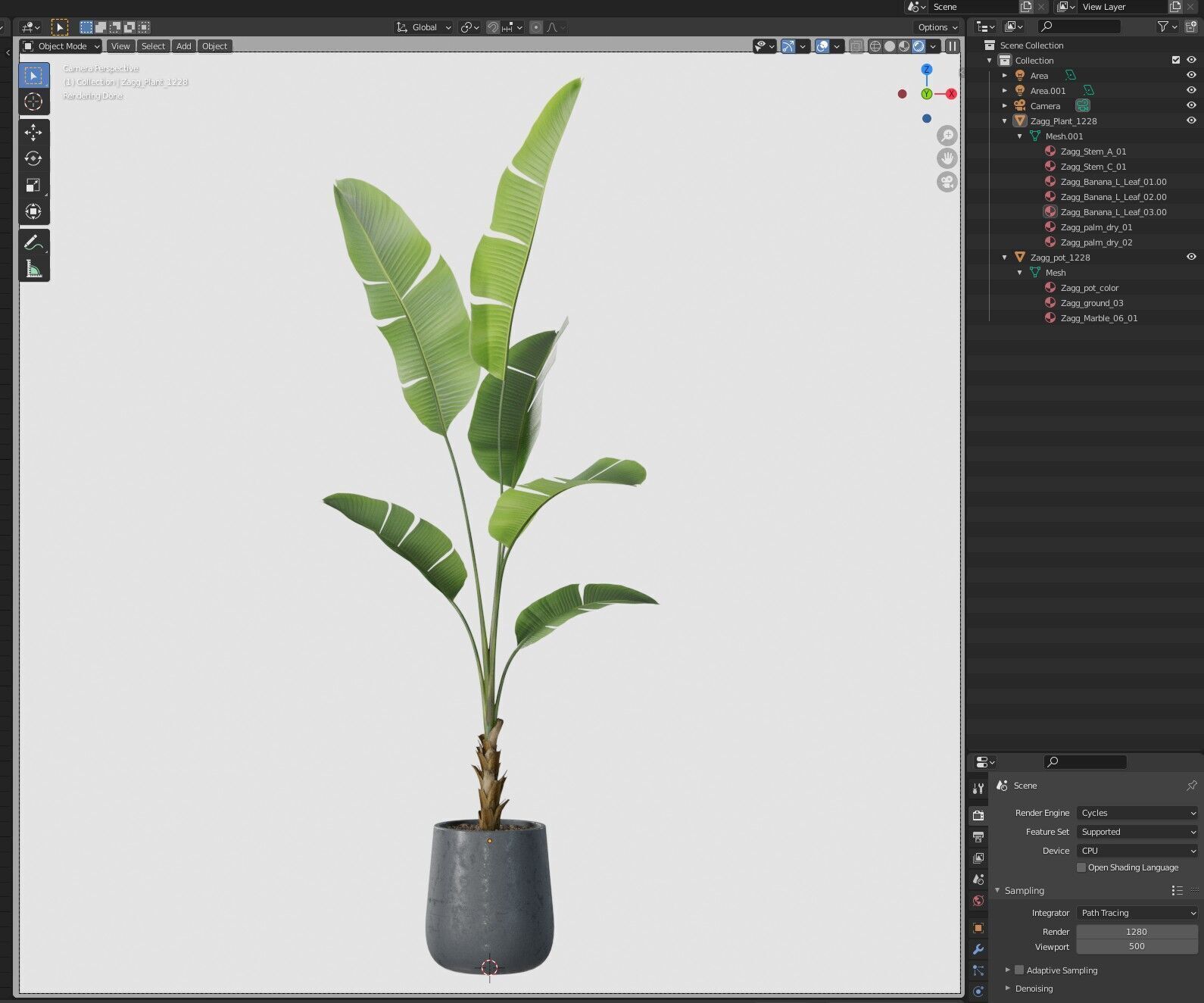Image resolution: width=1204 pixels, height=1003 pixels.
Task: Select the Transform tool
Action: pyautogui.click(x=33, y=211)
